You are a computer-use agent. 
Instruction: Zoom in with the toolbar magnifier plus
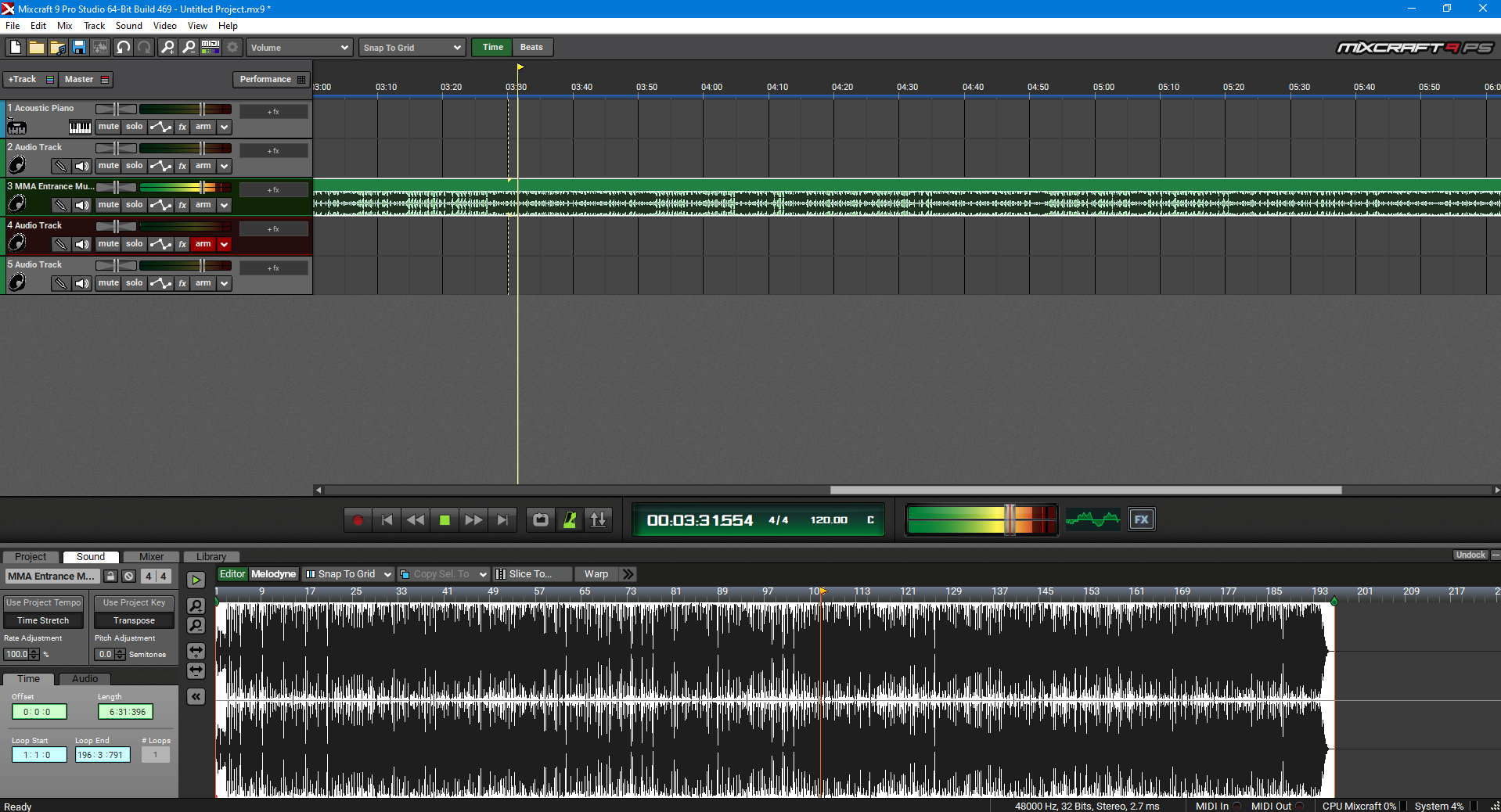[167, 48]
